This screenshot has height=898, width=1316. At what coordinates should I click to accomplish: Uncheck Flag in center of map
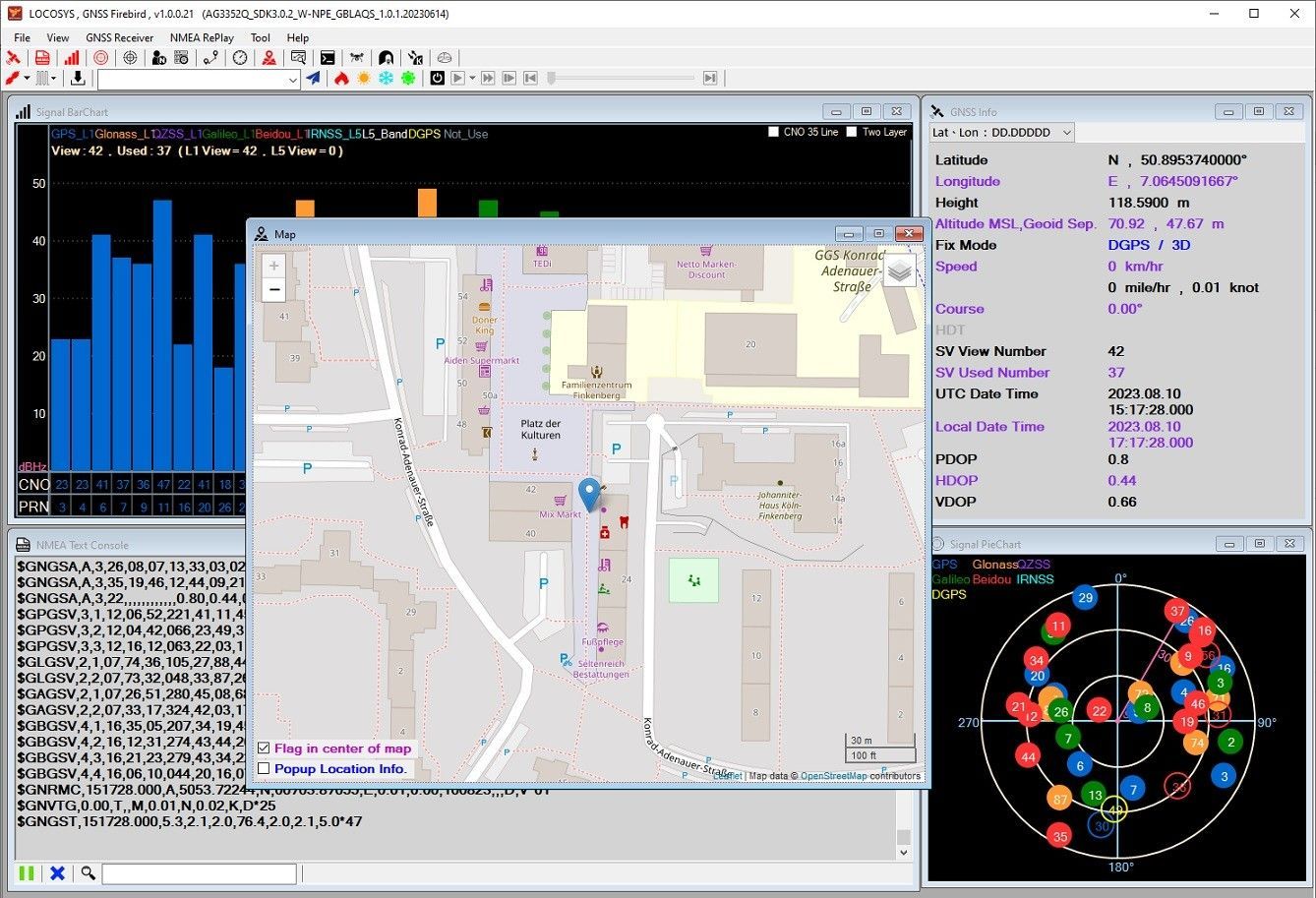point(264,748)
